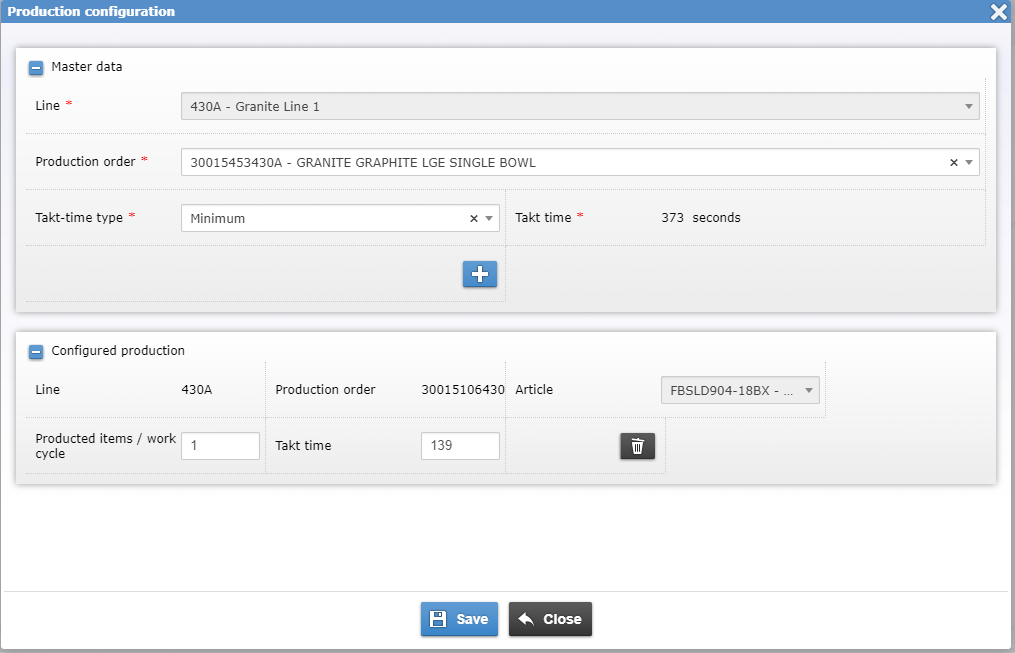Open the Production order dropdown arrow
This screenshot has height=653, width=1015.
coord(968,163)
